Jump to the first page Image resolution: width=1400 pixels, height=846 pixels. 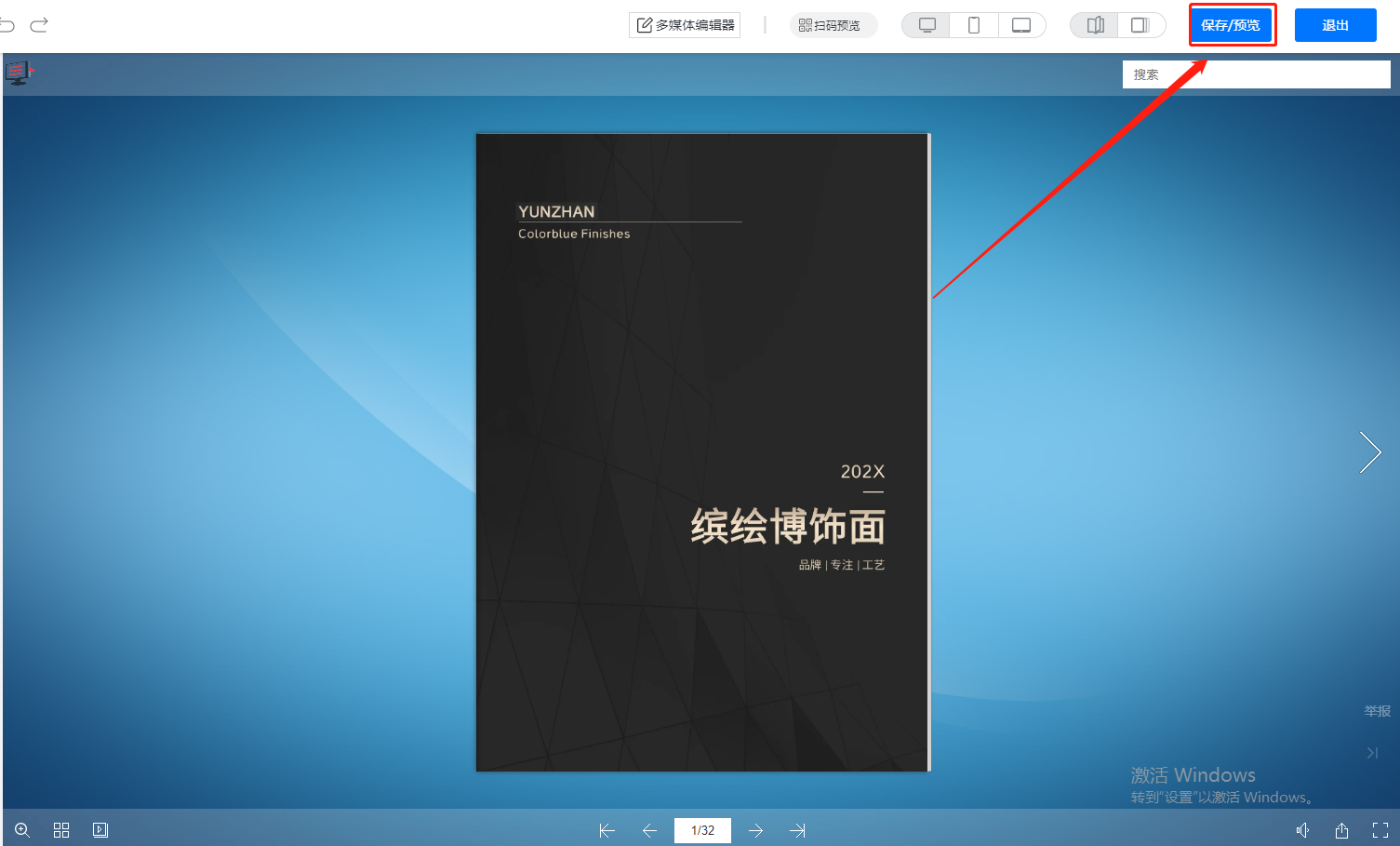[607, 830]
